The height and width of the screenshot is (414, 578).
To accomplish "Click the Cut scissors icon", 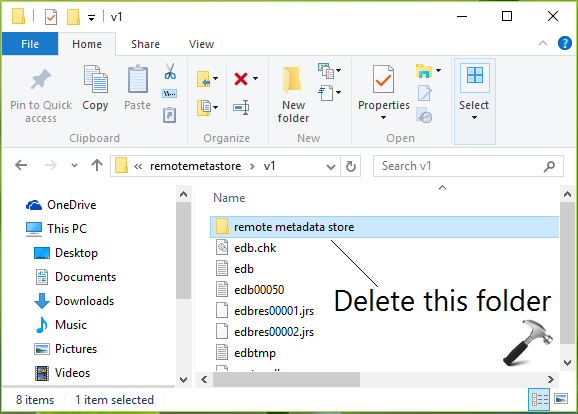I will click(x=170, y=71).
